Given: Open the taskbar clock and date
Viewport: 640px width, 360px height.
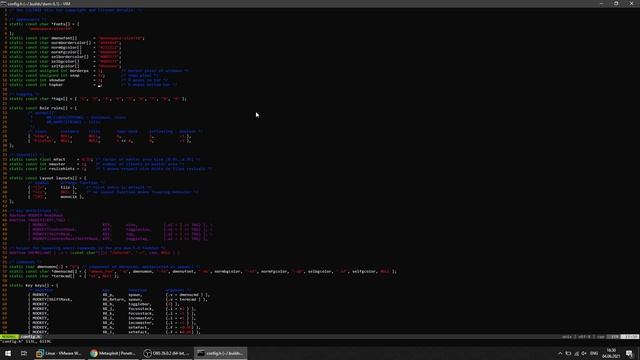Looking at the screenshot, I should coord(611,353).
